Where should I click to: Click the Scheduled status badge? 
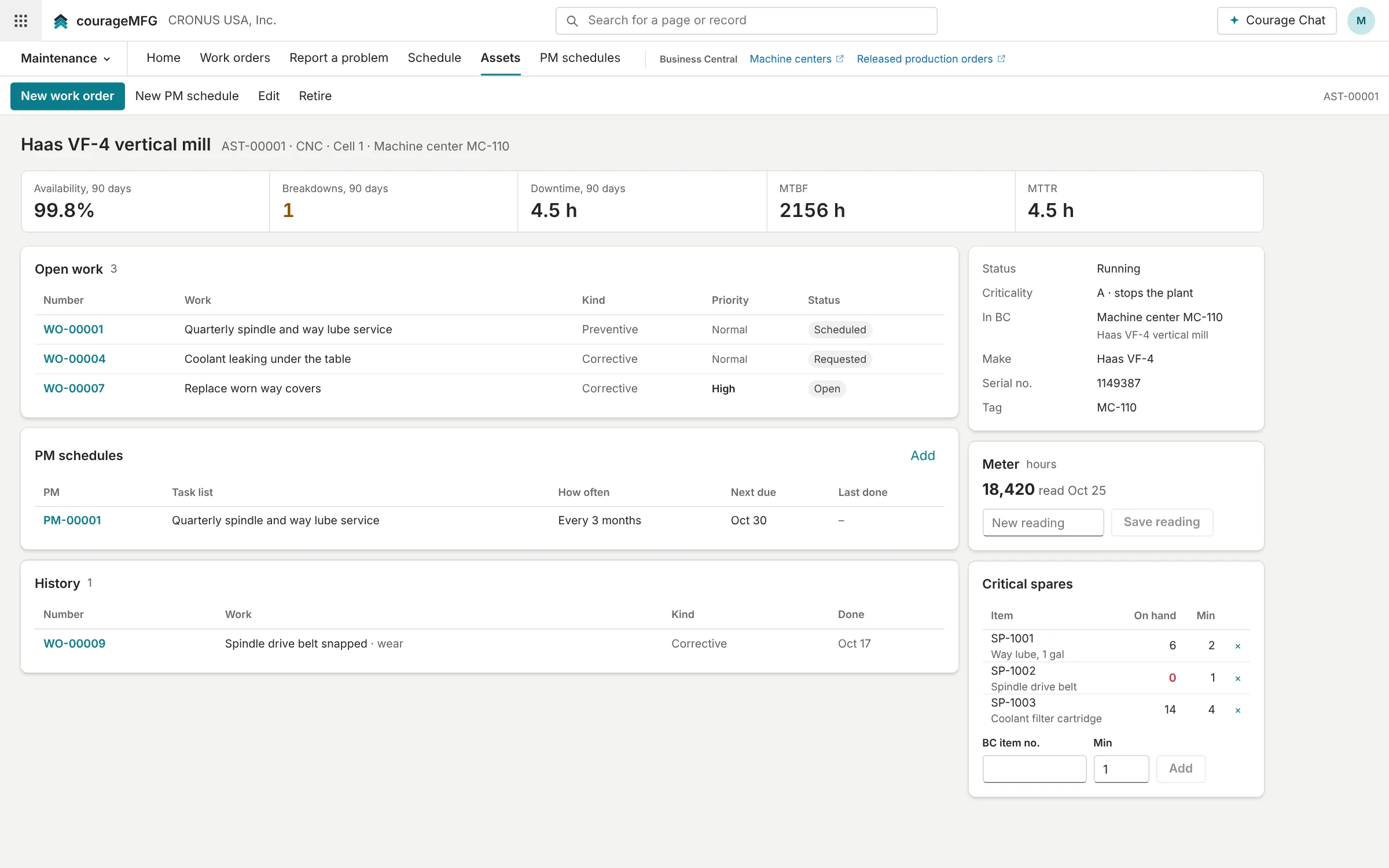pos(840,330)
